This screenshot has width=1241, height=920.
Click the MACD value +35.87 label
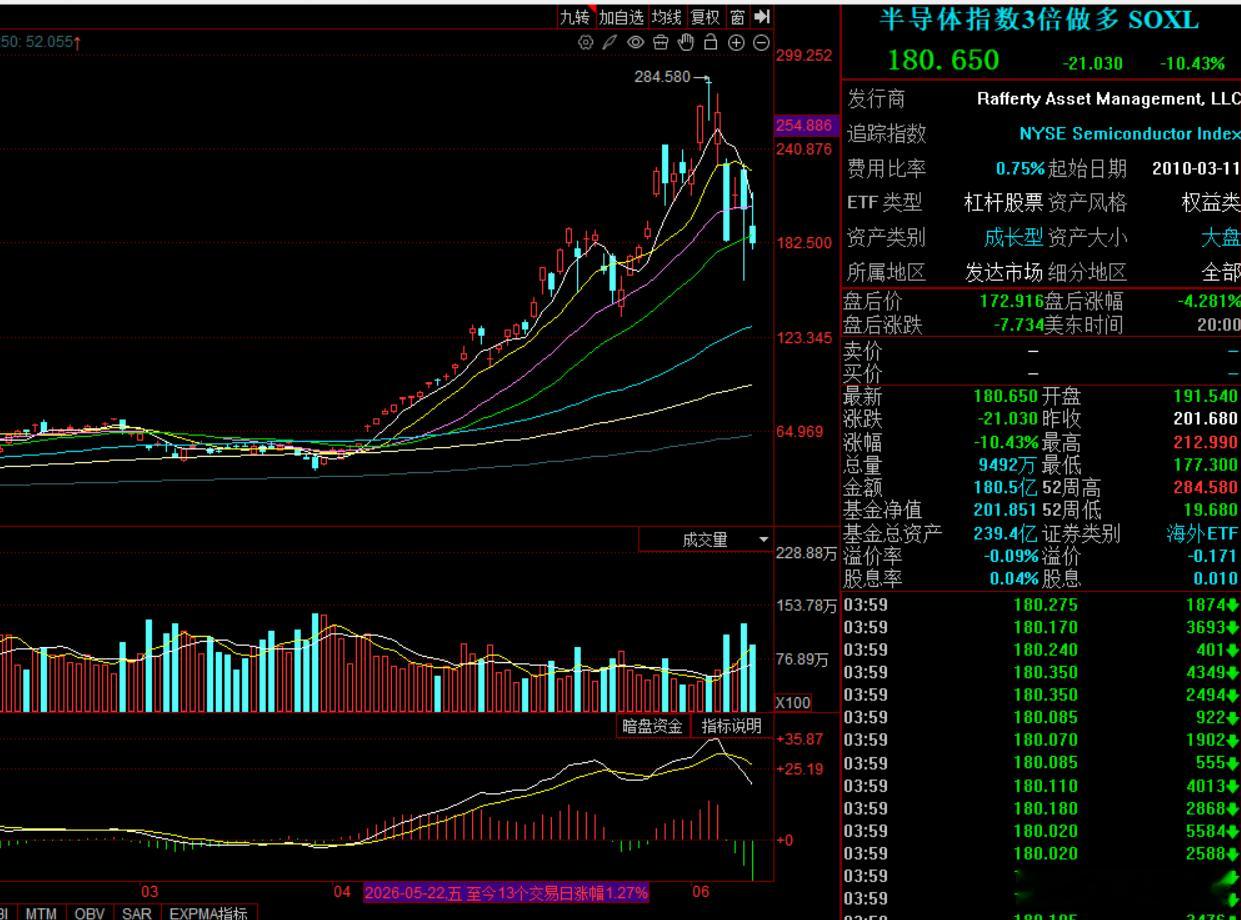tap(800, 739)
